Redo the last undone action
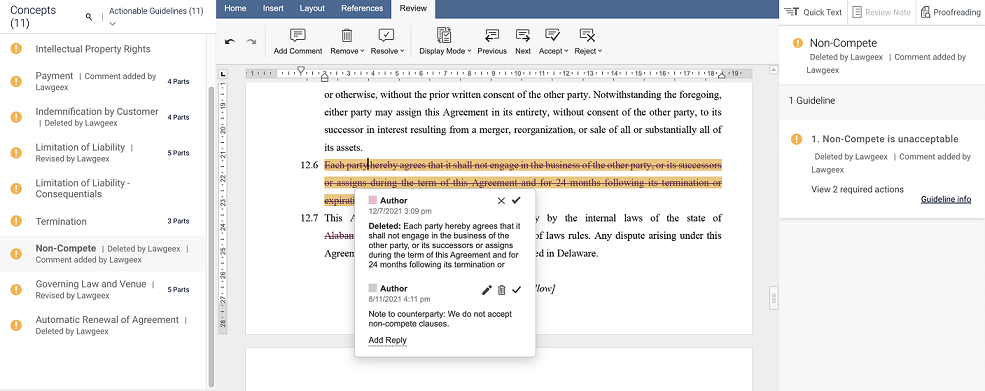Screen dimensions: 985x391 [x=251, y=41]
